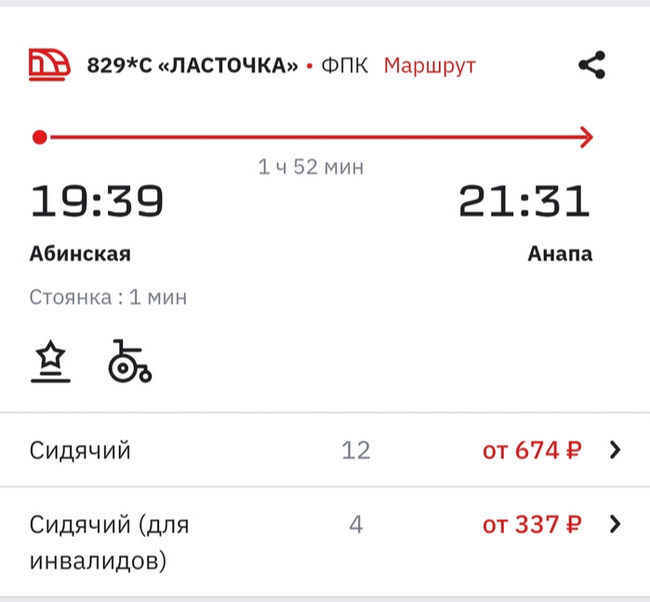Click the ФПК carrier label
Viewport: 650px width, 602px height.
pos(345,67)
